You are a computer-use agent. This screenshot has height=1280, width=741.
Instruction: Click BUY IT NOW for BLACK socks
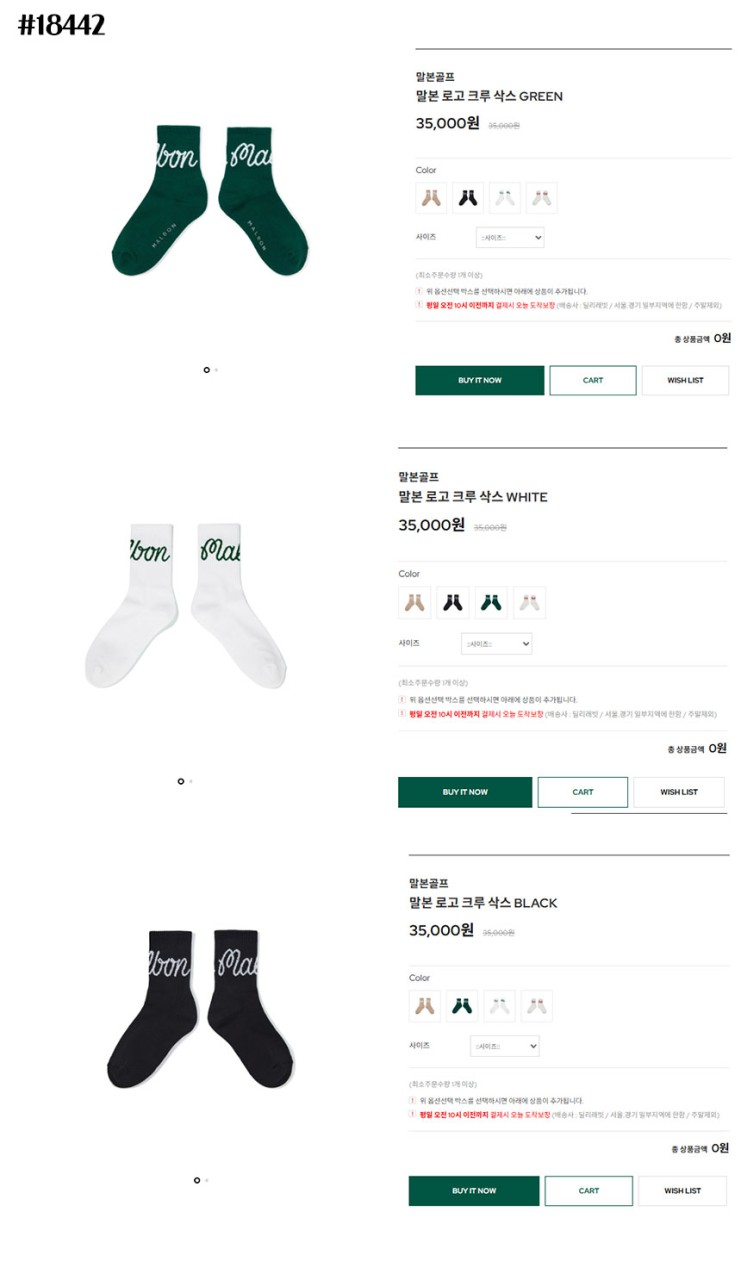474,1191
